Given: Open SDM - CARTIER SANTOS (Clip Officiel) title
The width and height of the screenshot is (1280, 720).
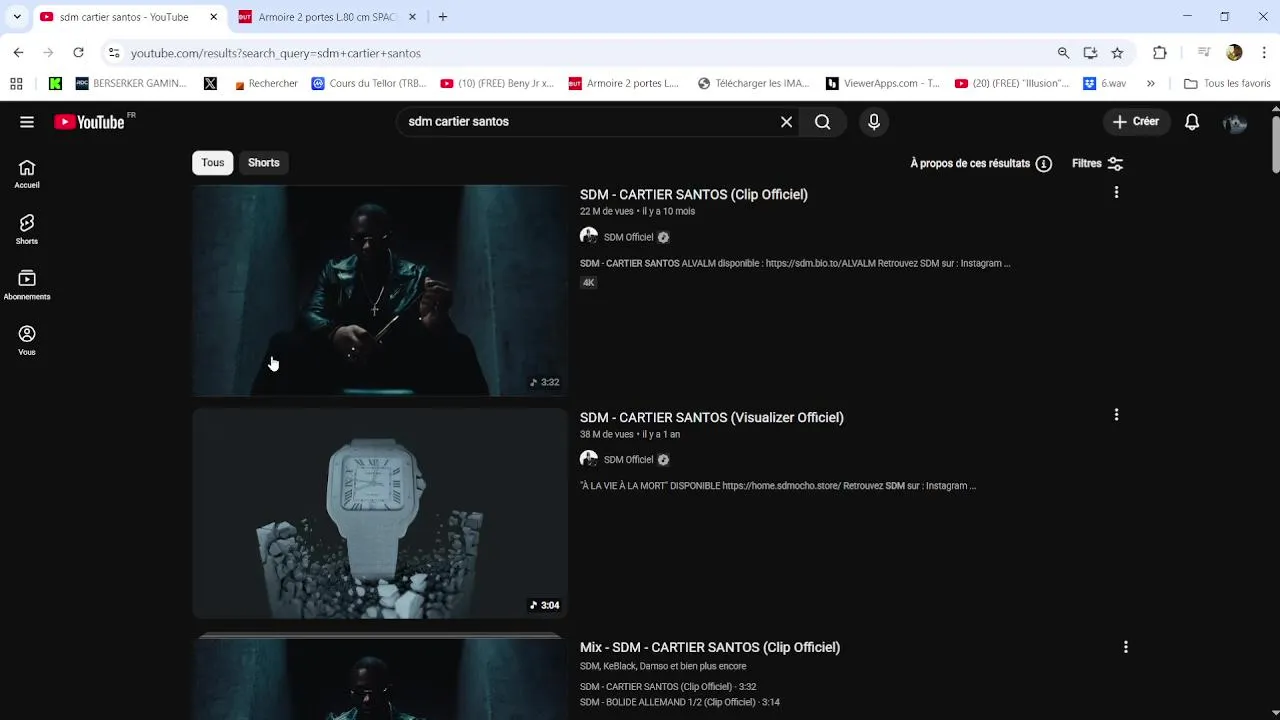Looking at the screenshot, I should pyautogui.click(x=694, y=194).
